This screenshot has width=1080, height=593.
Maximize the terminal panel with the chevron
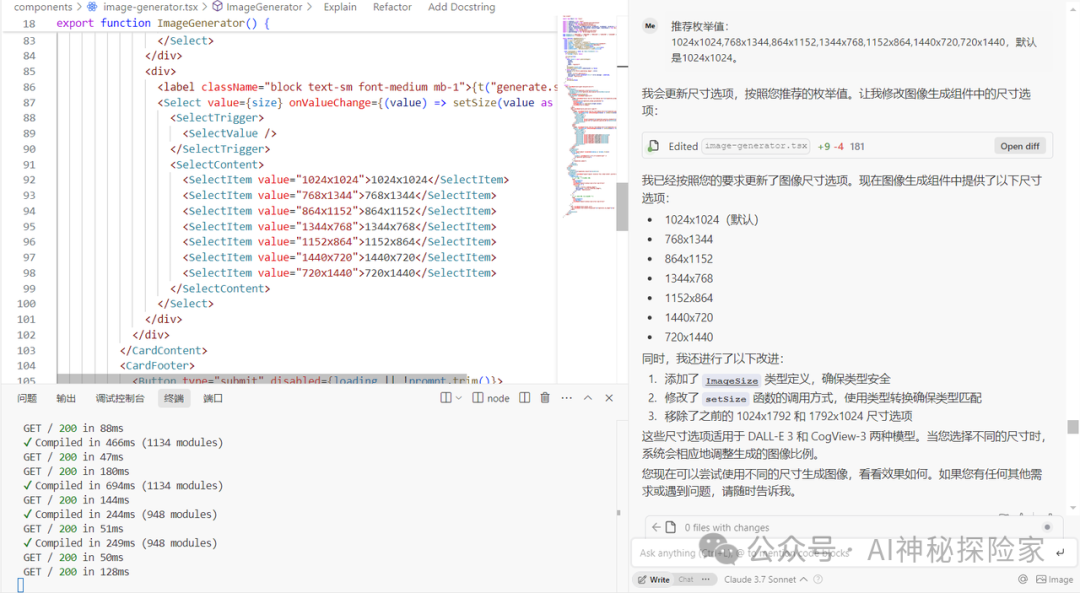pyautogui.click(x=587, y=397)
